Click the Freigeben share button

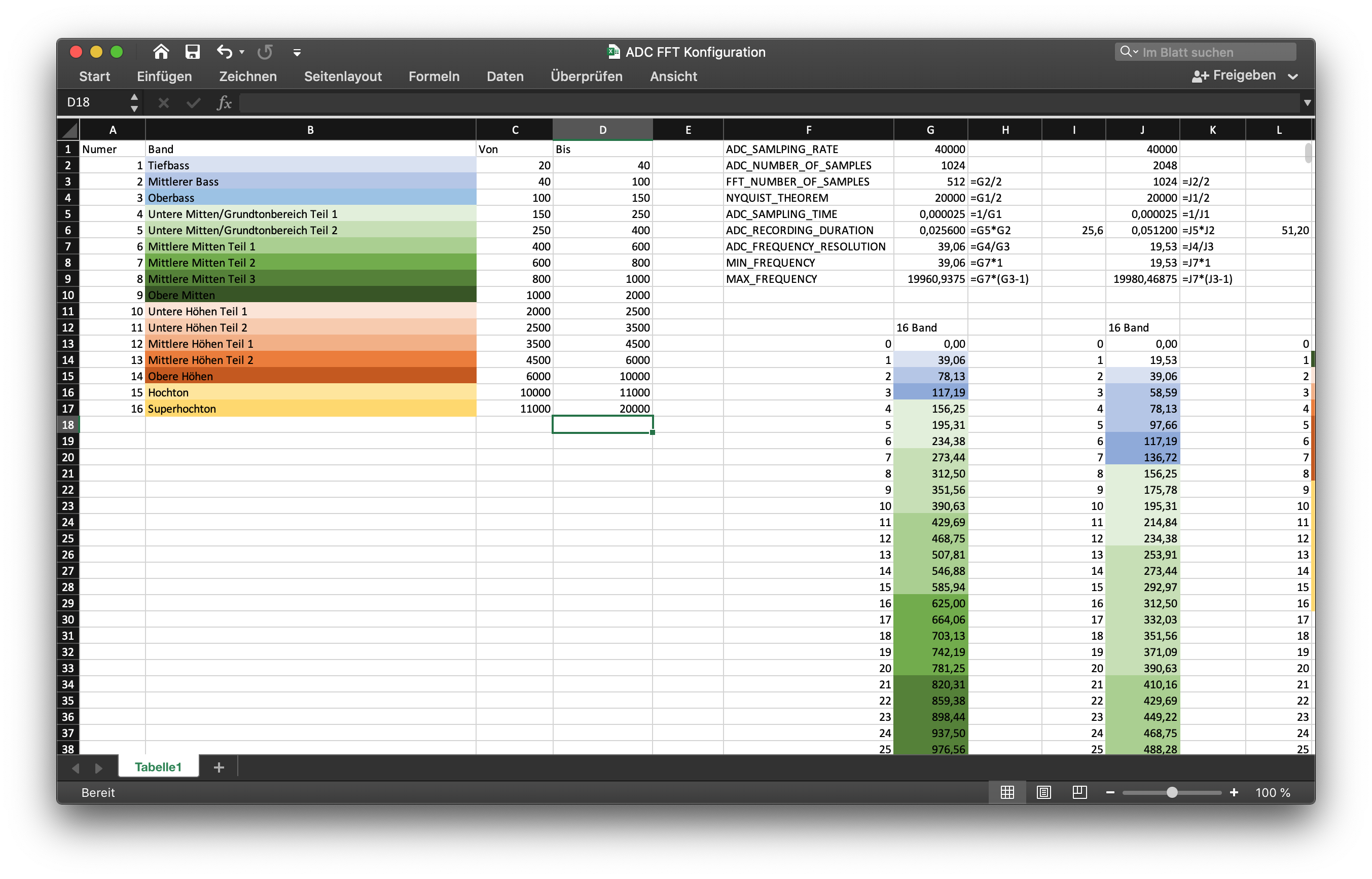coord(1234,76)
